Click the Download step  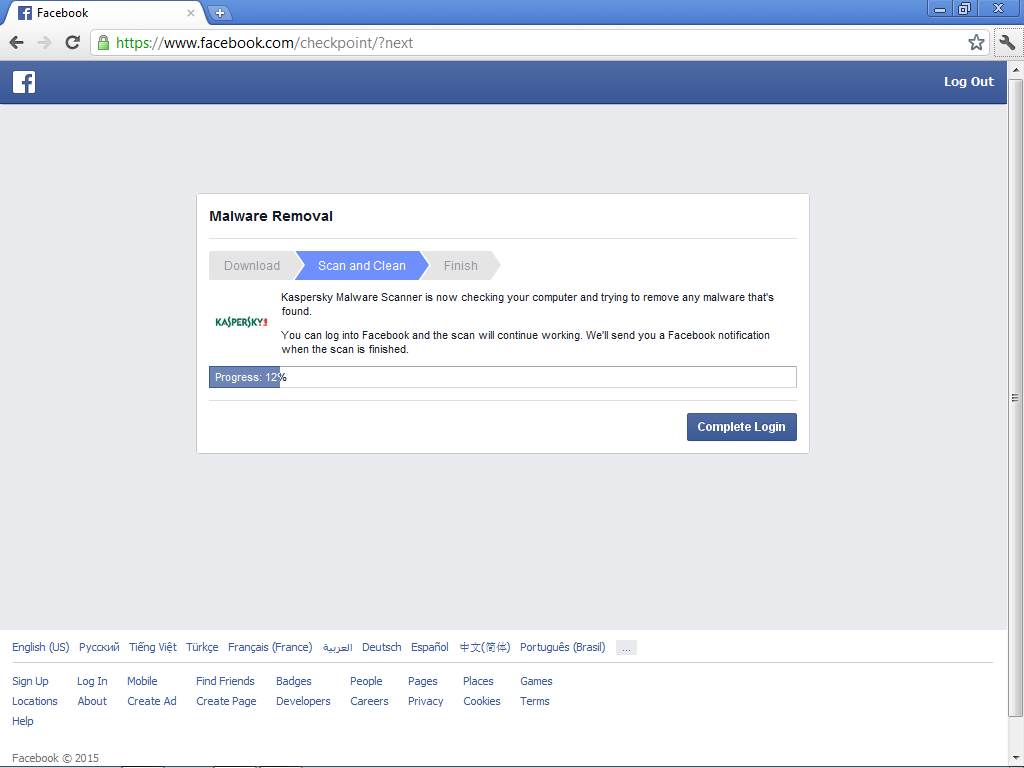pyautogui.click(x=252, y=266)
